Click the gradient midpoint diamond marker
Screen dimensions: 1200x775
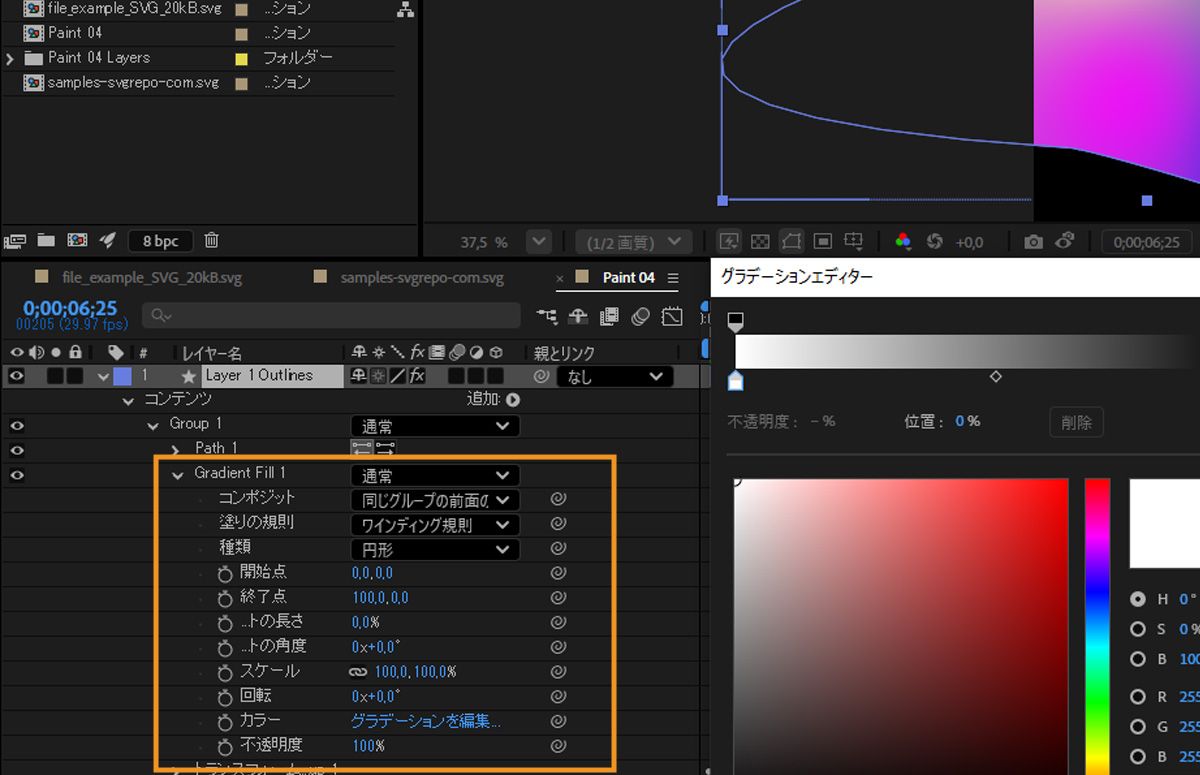click(995, 376)
